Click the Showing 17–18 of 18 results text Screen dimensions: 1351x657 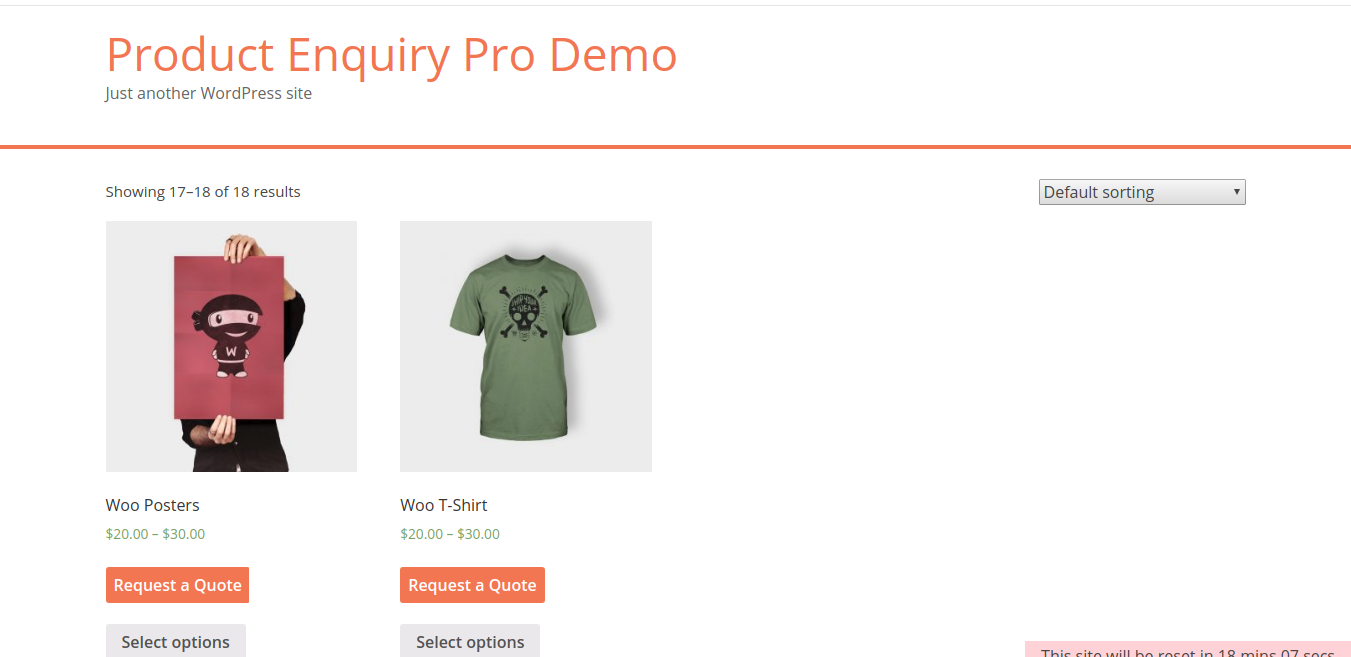(x=203, y=191)
